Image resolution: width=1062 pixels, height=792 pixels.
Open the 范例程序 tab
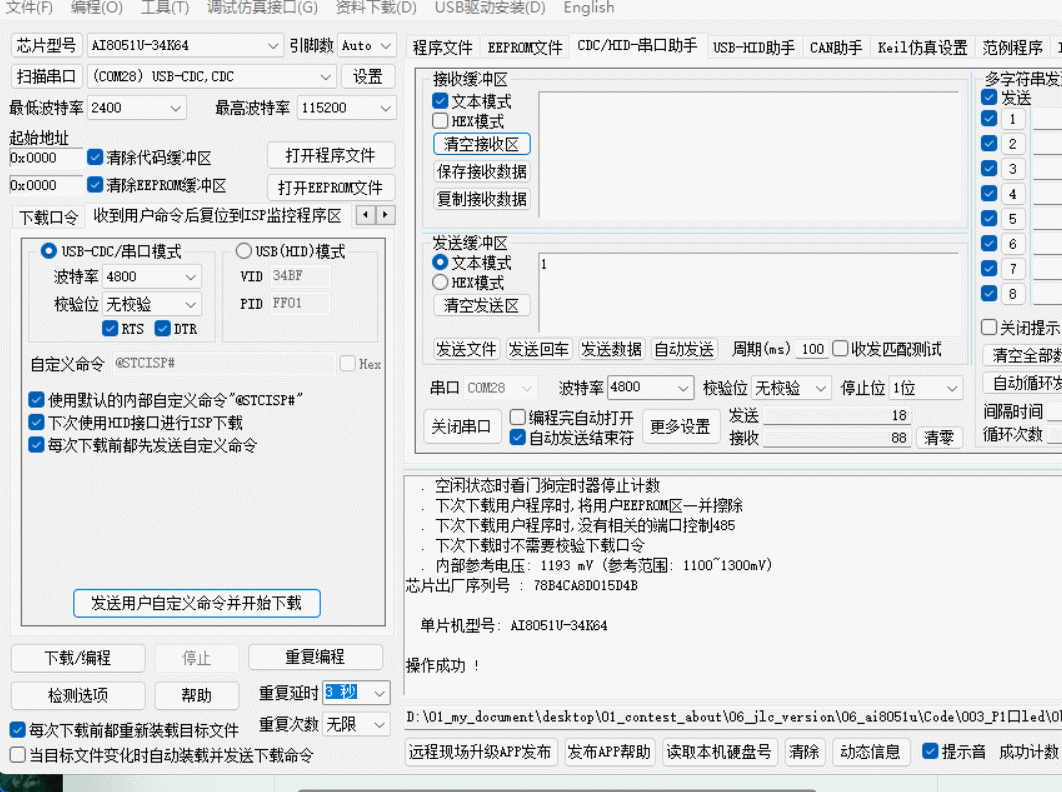click(1013, 47)
